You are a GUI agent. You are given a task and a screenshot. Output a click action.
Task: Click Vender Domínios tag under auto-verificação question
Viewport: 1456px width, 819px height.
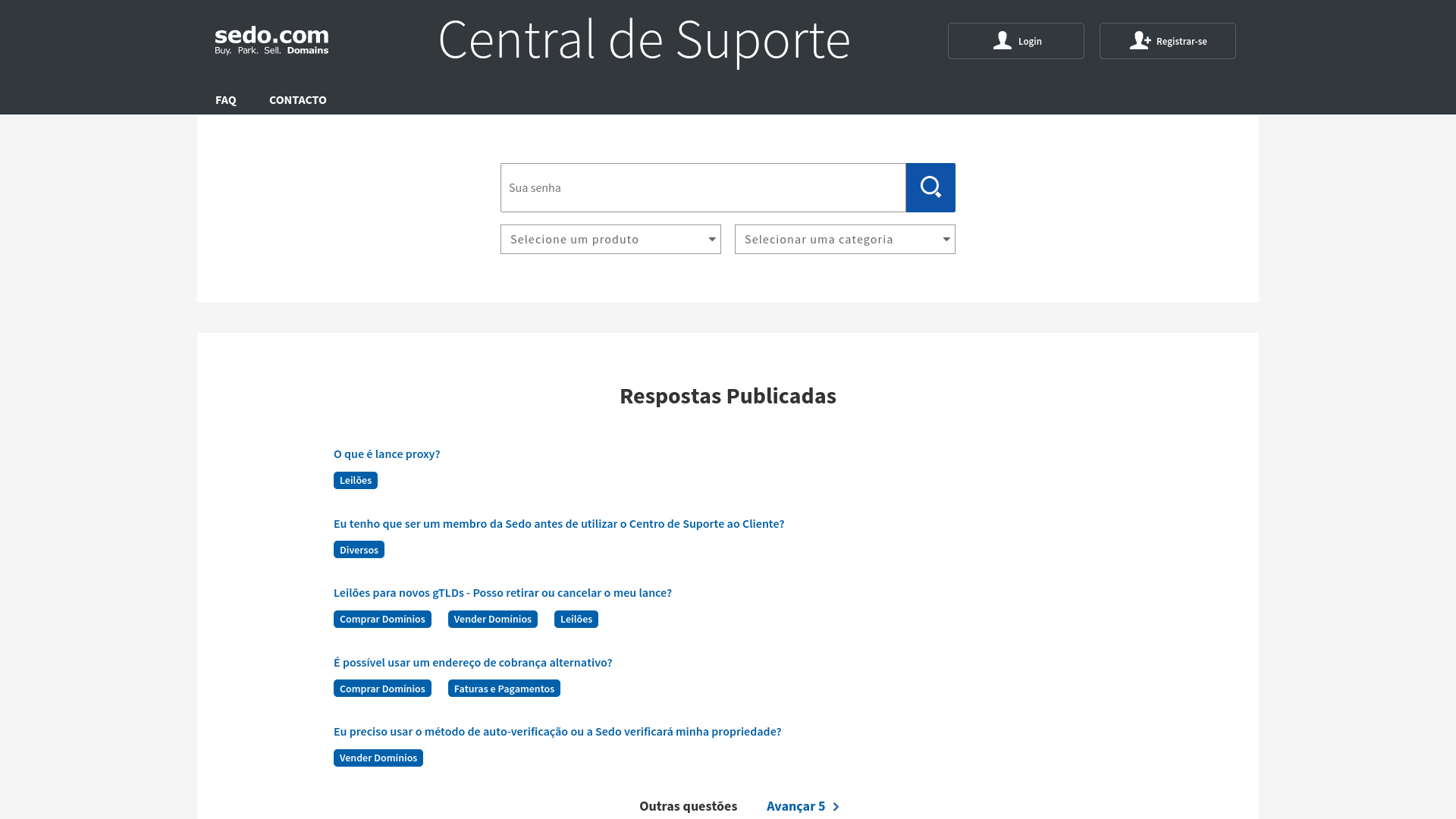[378, 758]
